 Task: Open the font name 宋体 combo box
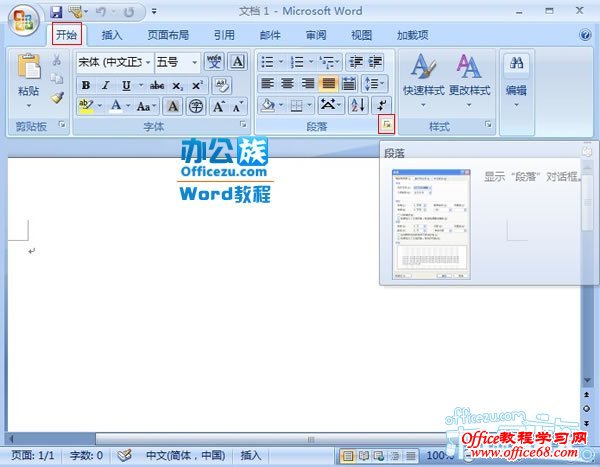(x=115, y=62)
